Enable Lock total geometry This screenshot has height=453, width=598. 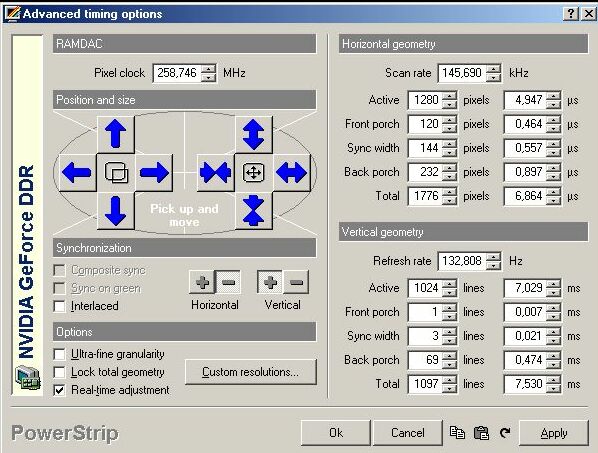(x=59, y=372)
